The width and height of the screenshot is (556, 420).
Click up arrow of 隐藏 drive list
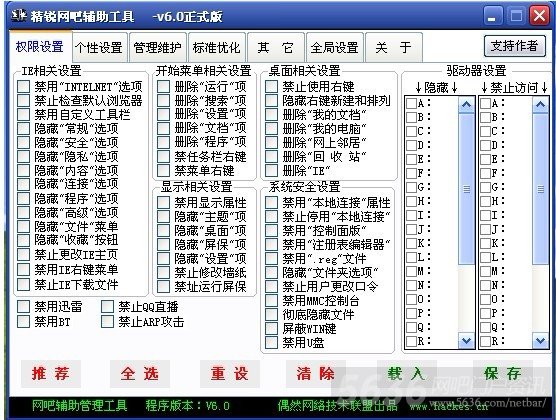466,104
